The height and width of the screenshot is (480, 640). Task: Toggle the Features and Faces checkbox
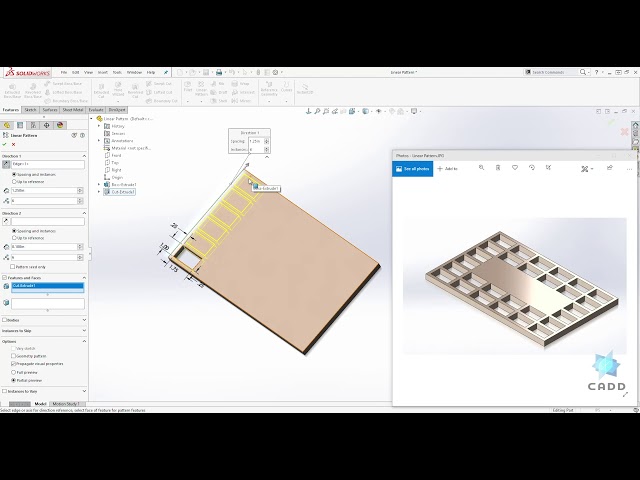[4, 278]
